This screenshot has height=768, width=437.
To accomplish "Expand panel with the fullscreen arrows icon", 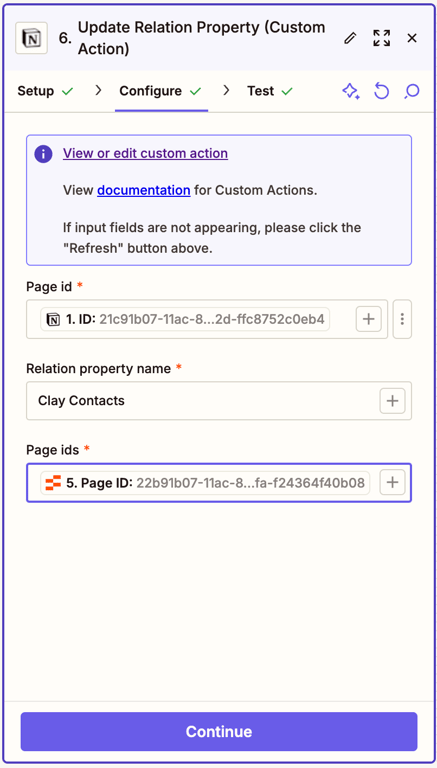I will click(381, 38).
